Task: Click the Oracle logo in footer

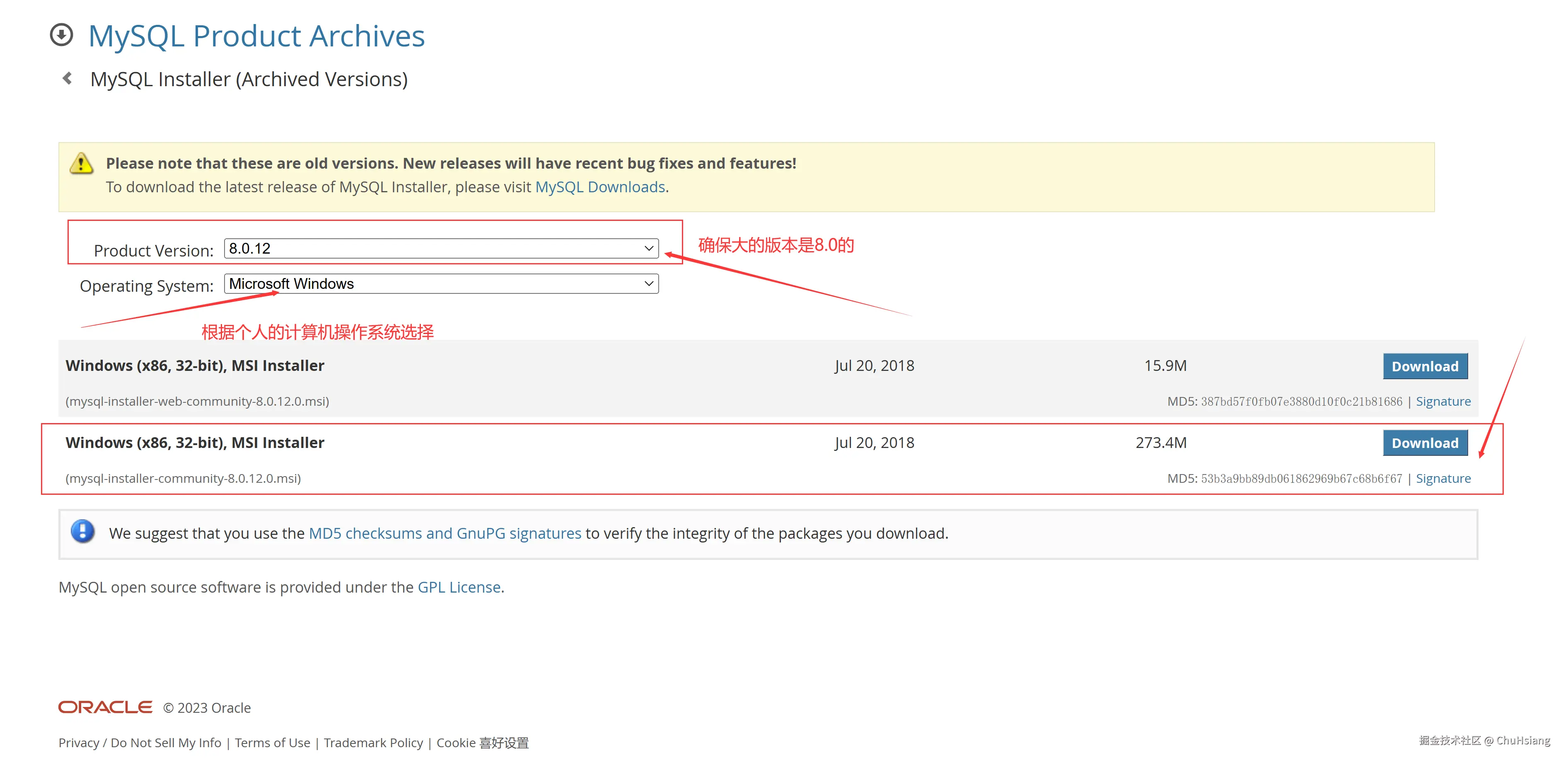Action: tap(105, 707)
